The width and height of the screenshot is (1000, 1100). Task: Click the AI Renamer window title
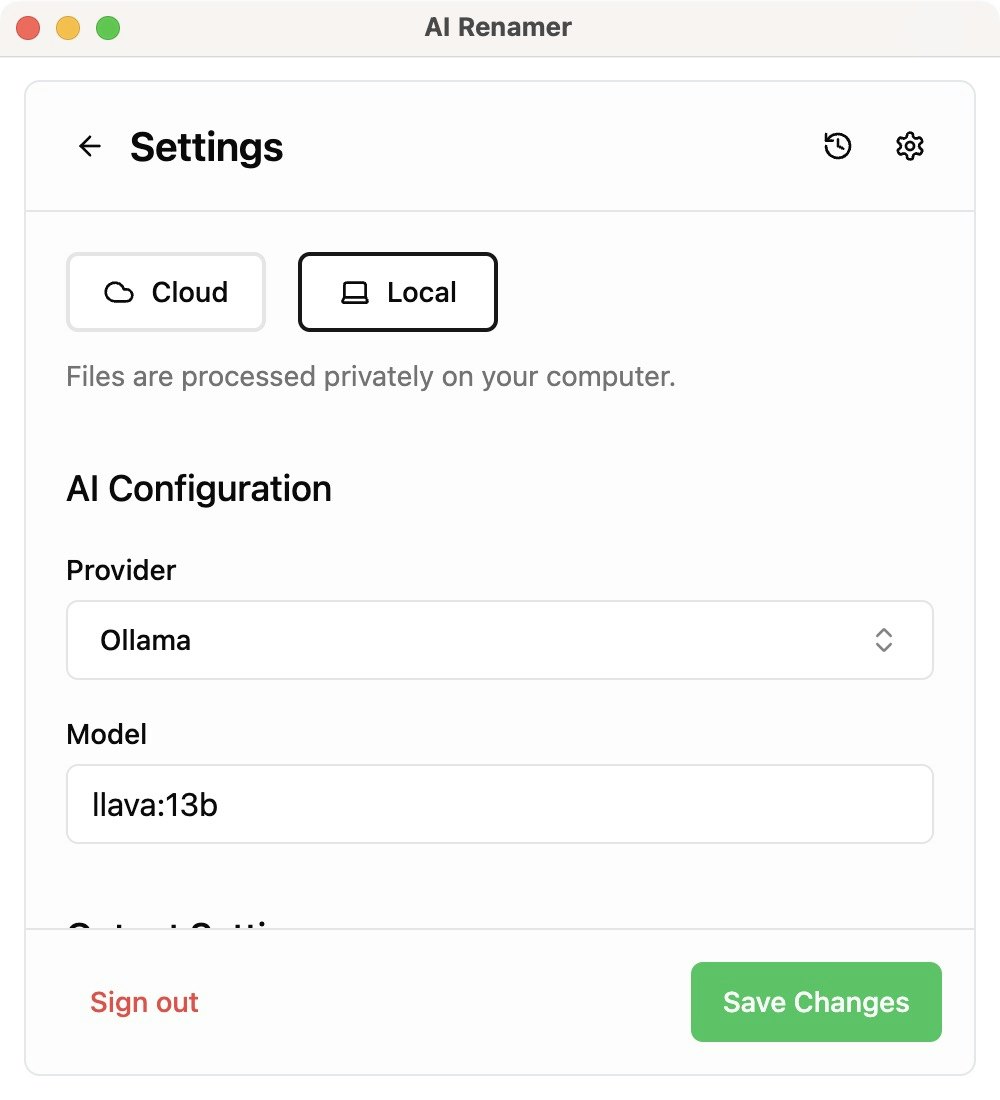[498, 27]
